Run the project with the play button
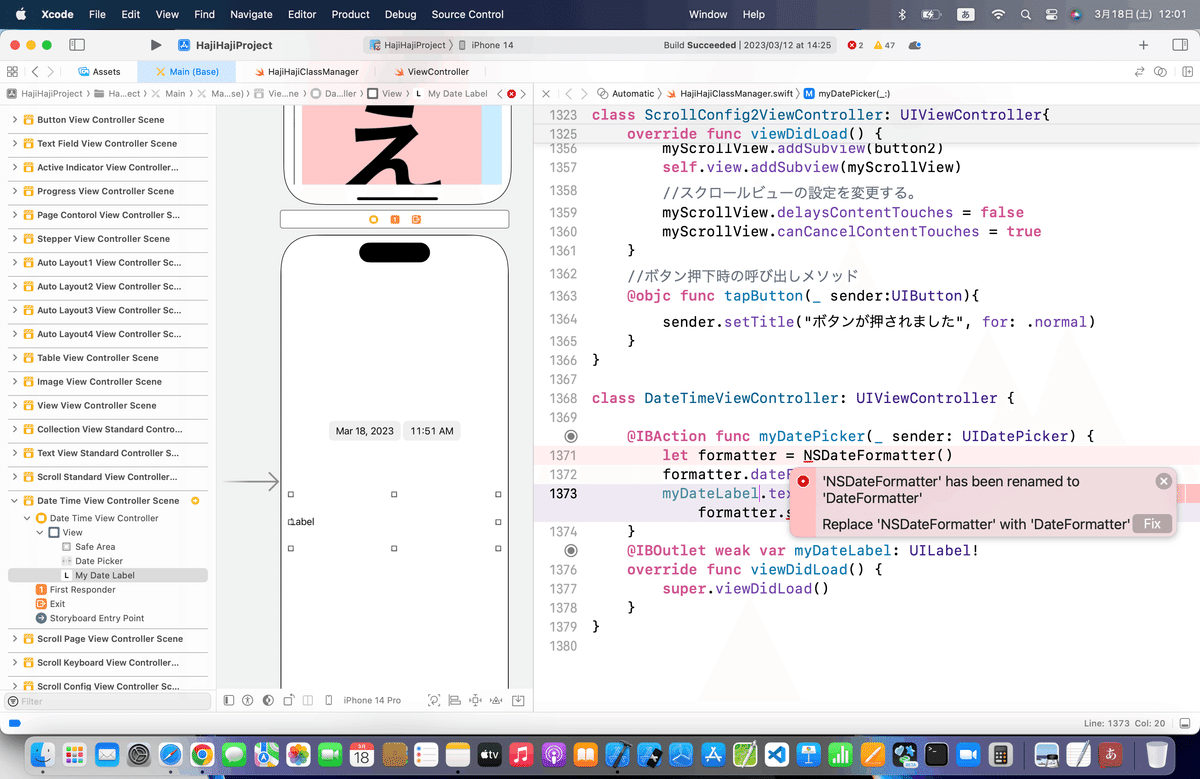 tap(155, 45)
